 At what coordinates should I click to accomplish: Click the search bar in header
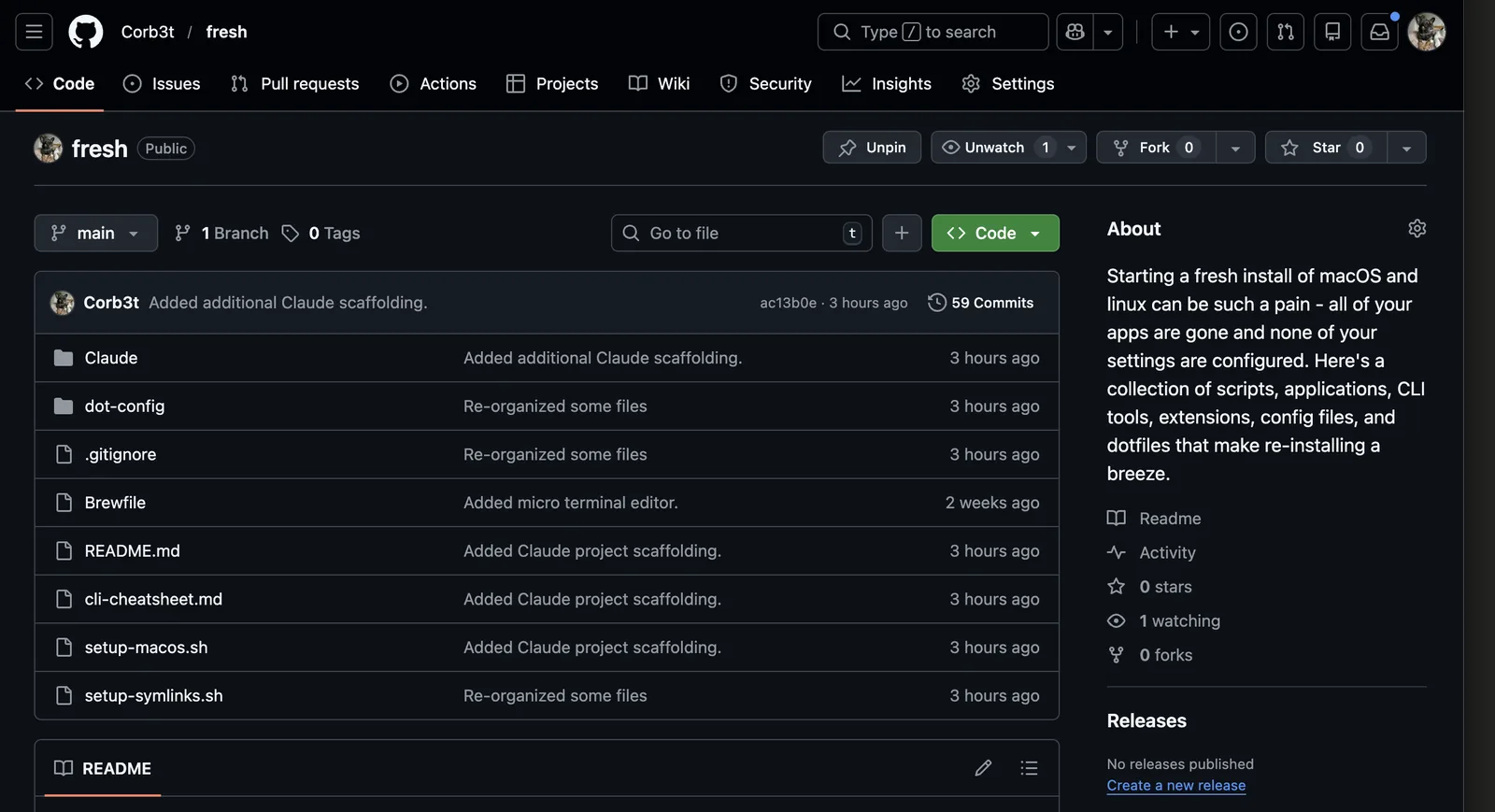pyautogui.click(x=933, y=32)
